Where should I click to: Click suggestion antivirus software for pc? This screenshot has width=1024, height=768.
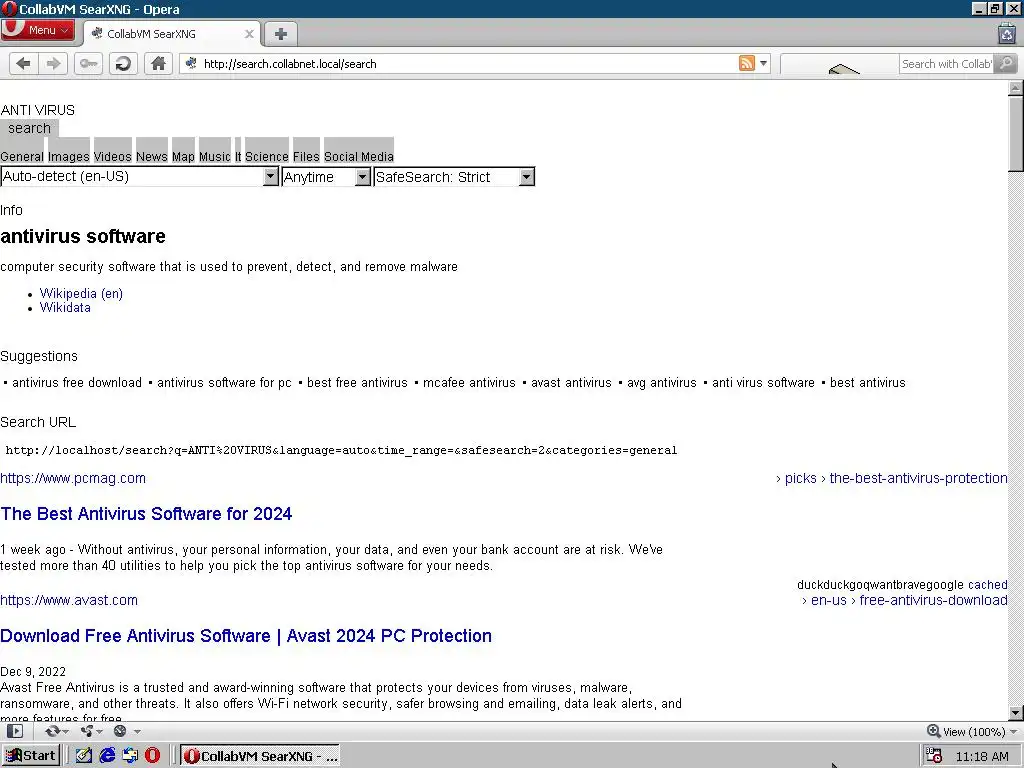[x=224, y=383]
